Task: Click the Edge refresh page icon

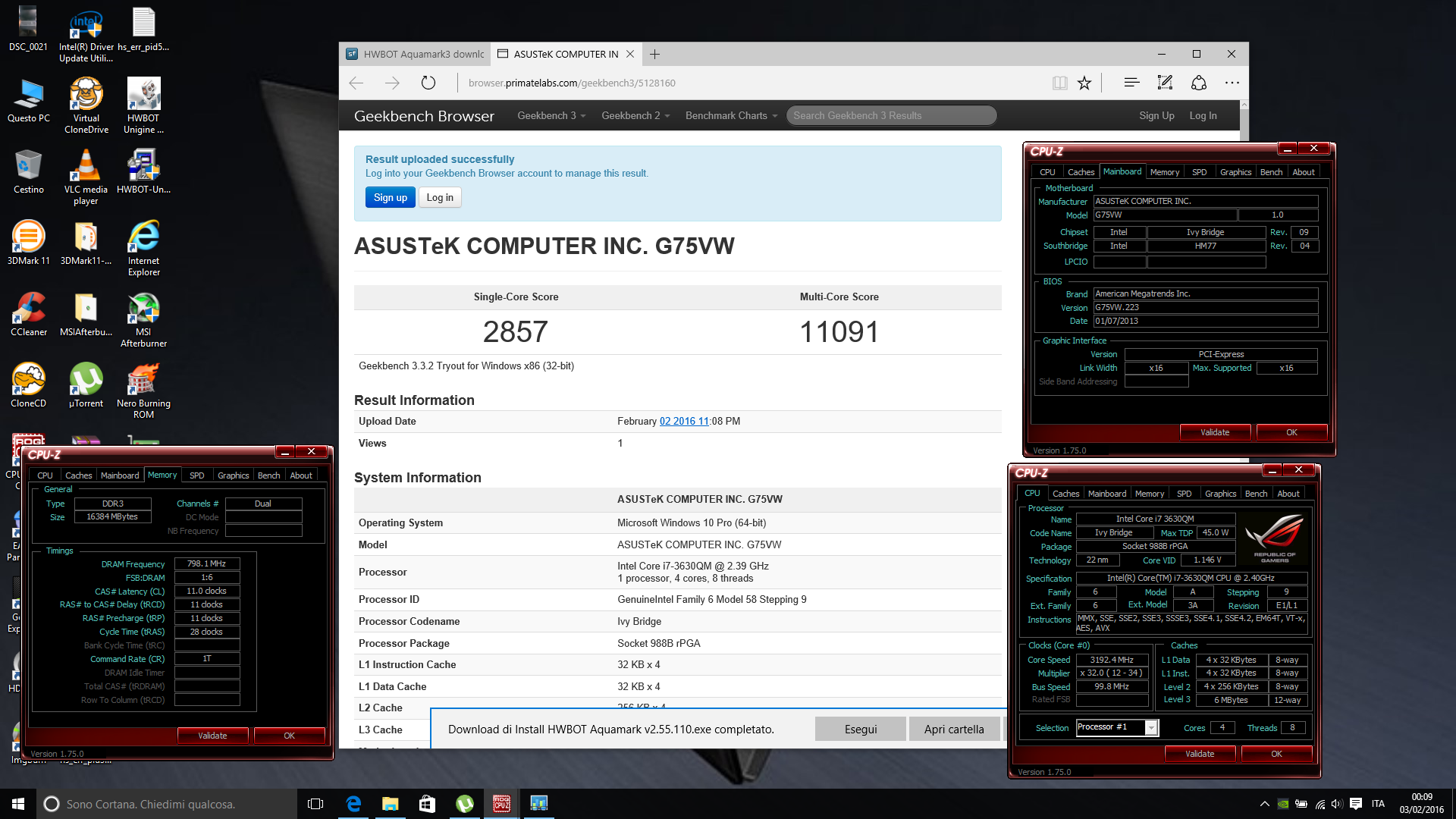Action: point(428,83)
